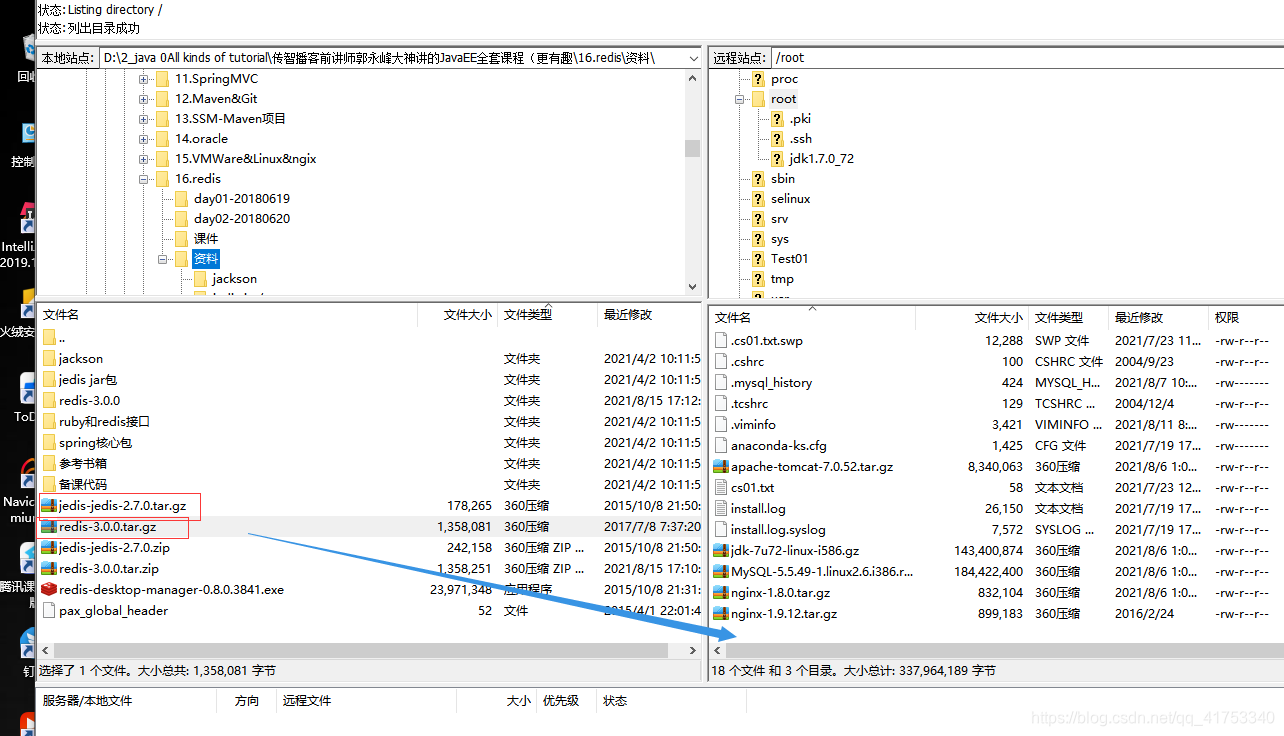Select the .viminfo remote file name
This screenshot has width=1284, height=736.
coord(753,425)
